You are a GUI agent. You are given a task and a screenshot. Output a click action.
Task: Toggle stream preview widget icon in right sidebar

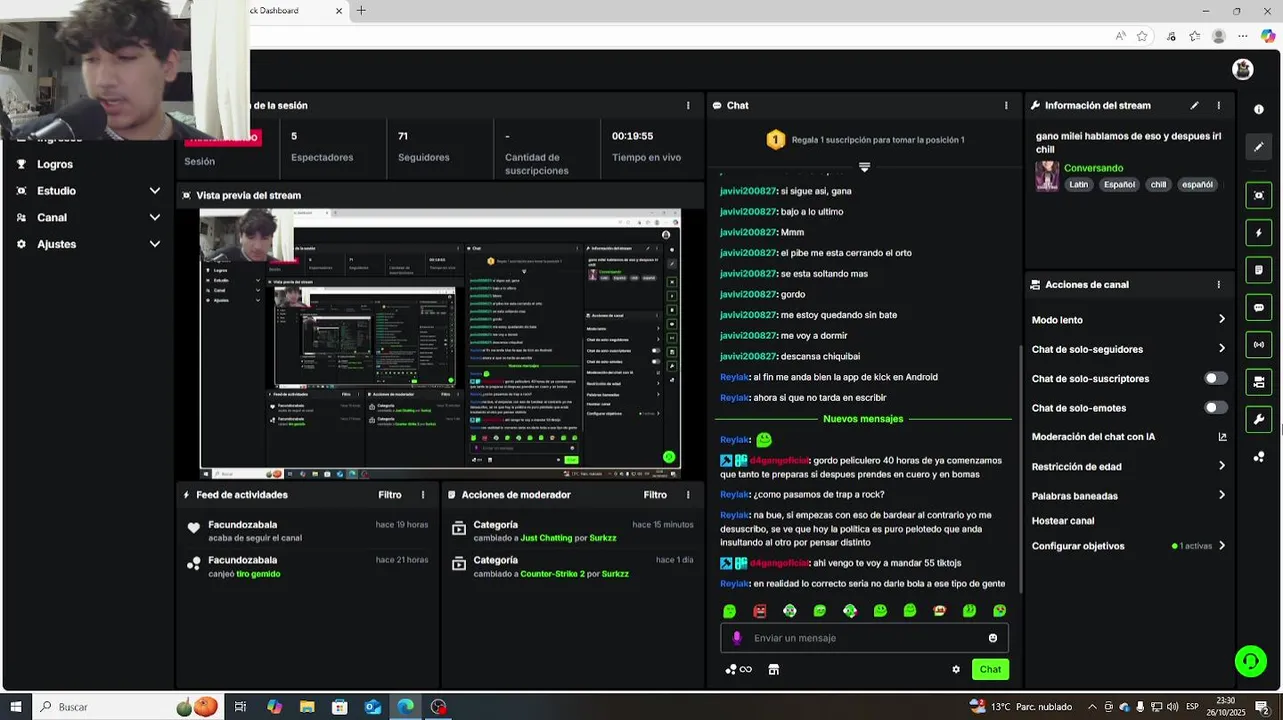(1258, 195)
